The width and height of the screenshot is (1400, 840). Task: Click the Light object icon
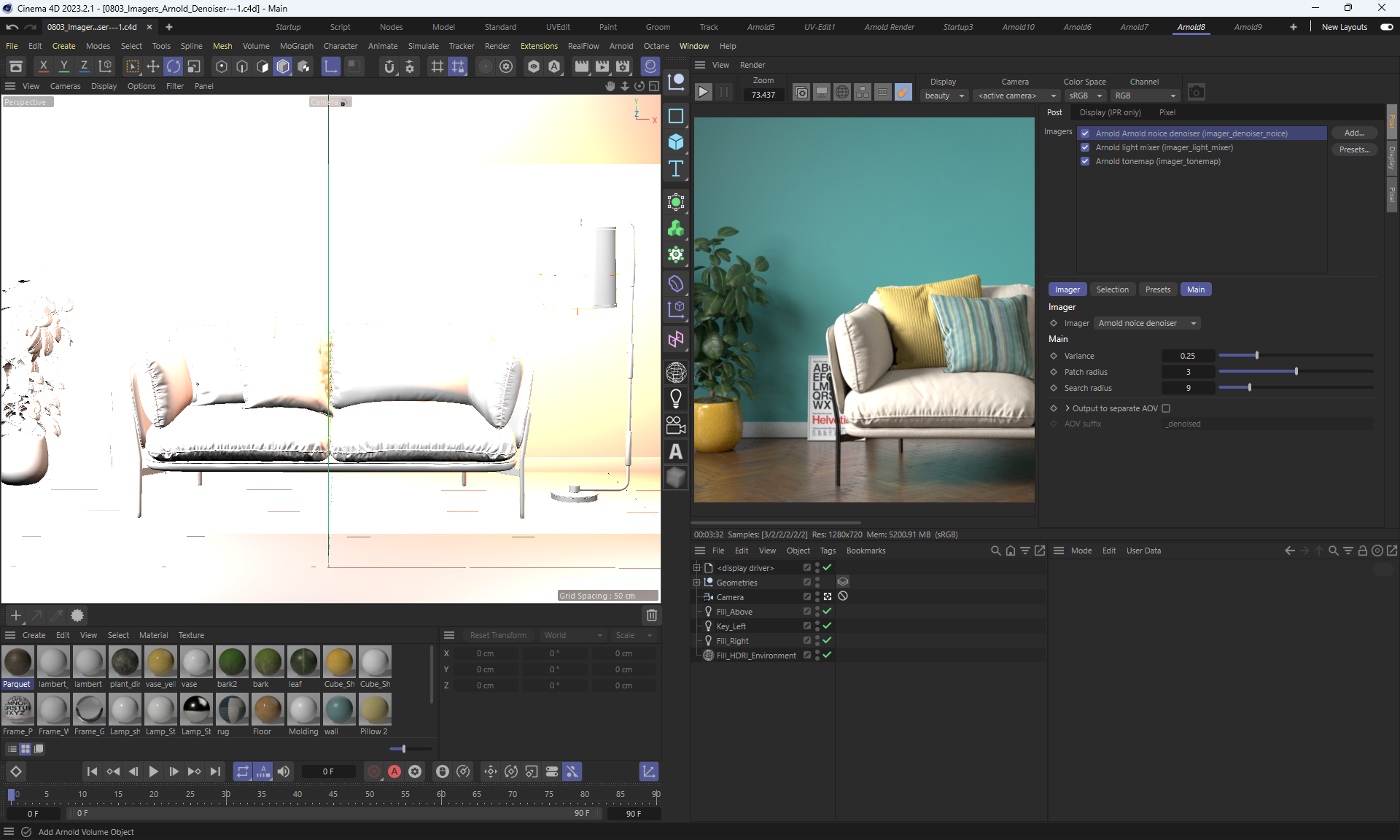pyautogui.click(x=676, y=398)
